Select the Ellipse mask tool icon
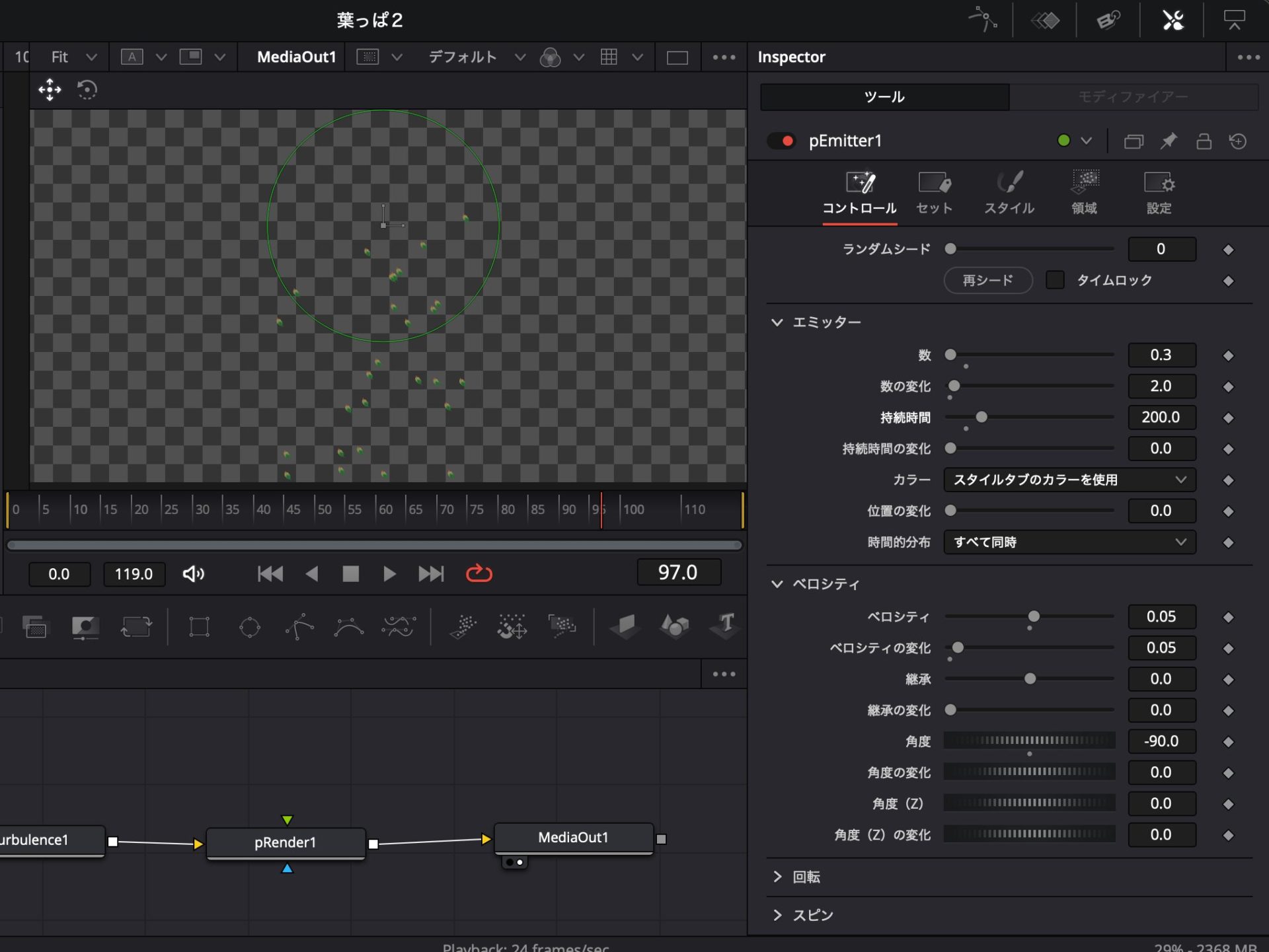 coord(250,626)
